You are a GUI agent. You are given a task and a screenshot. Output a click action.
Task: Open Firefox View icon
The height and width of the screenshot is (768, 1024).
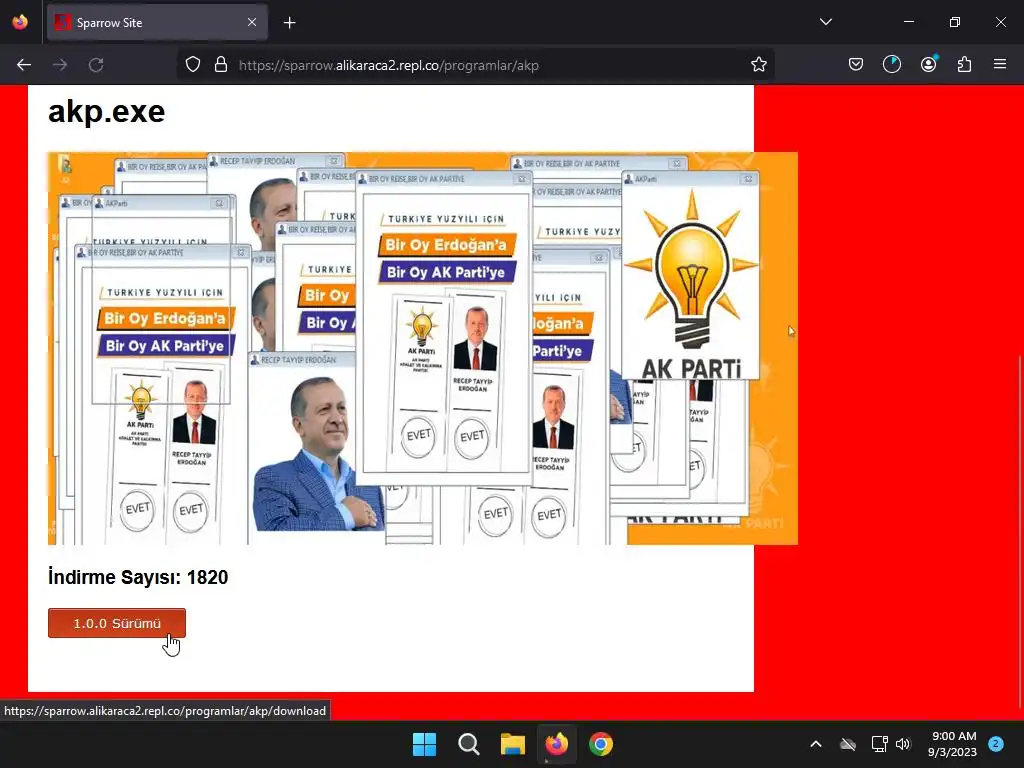20,22
